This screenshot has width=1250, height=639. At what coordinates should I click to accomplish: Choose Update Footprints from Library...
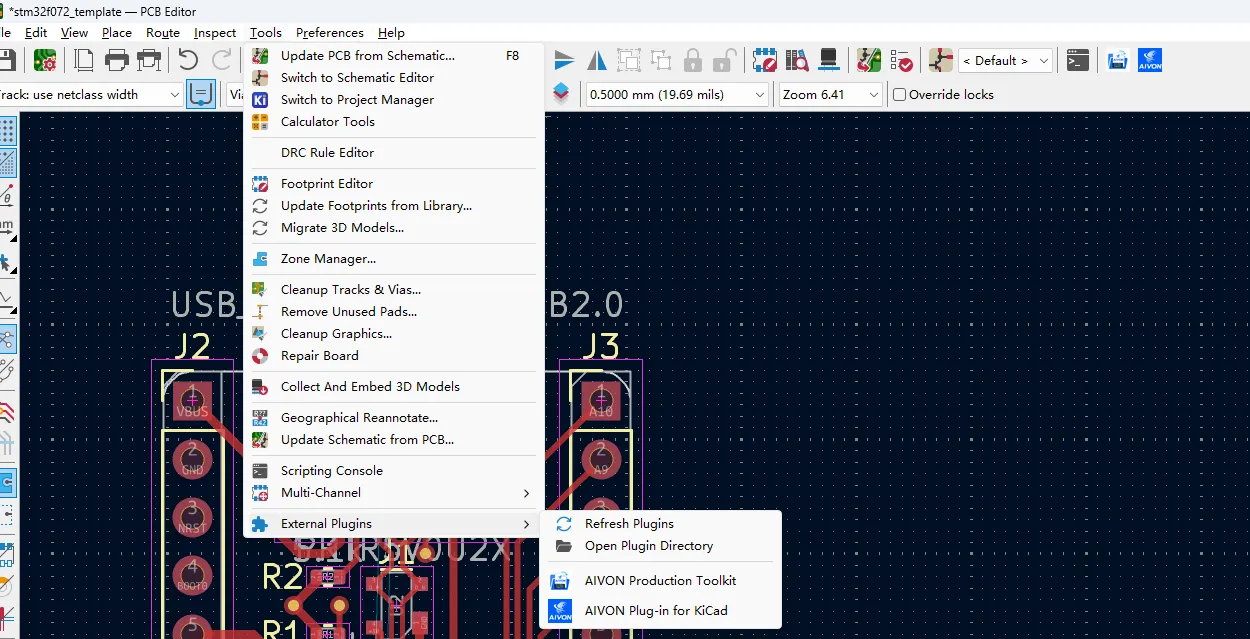click(394, 206)
